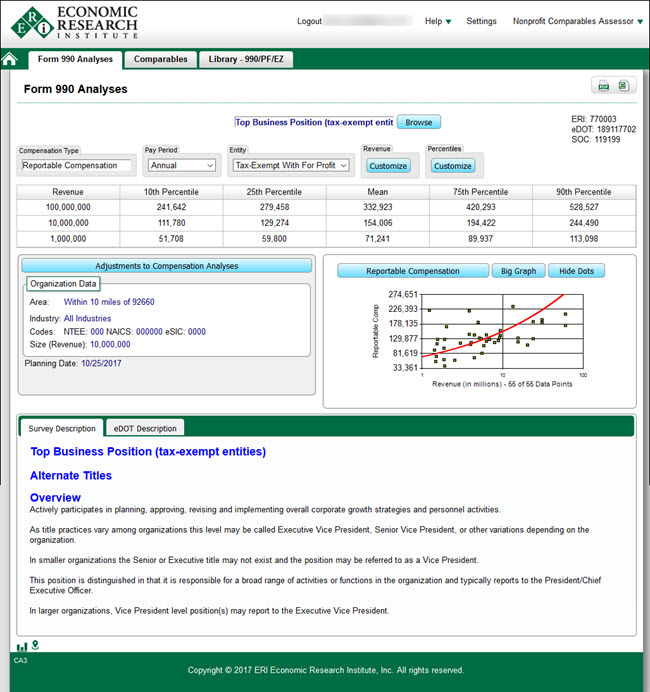This screenshot has height=692, width=650.
Task: Export the analysis as PDF
Action: (x=603, y=87)
